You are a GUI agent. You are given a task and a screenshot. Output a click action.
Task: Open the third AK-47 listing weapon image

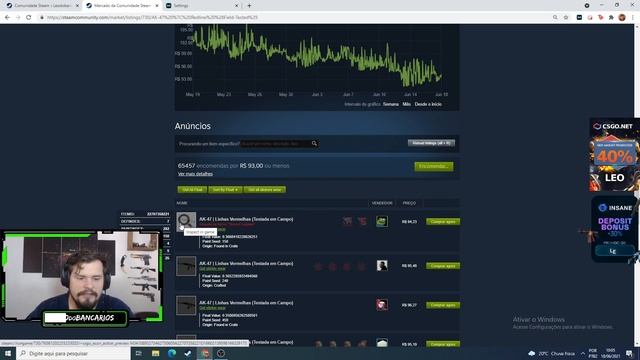click(186, 305)
